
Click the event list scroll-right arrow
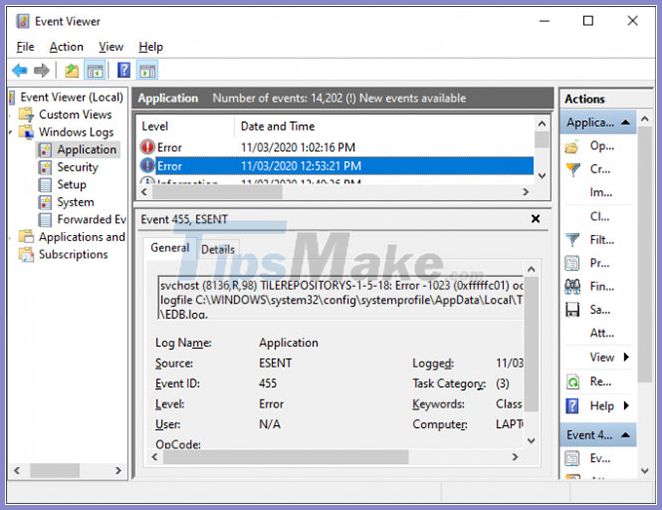[x=526, y=192]
